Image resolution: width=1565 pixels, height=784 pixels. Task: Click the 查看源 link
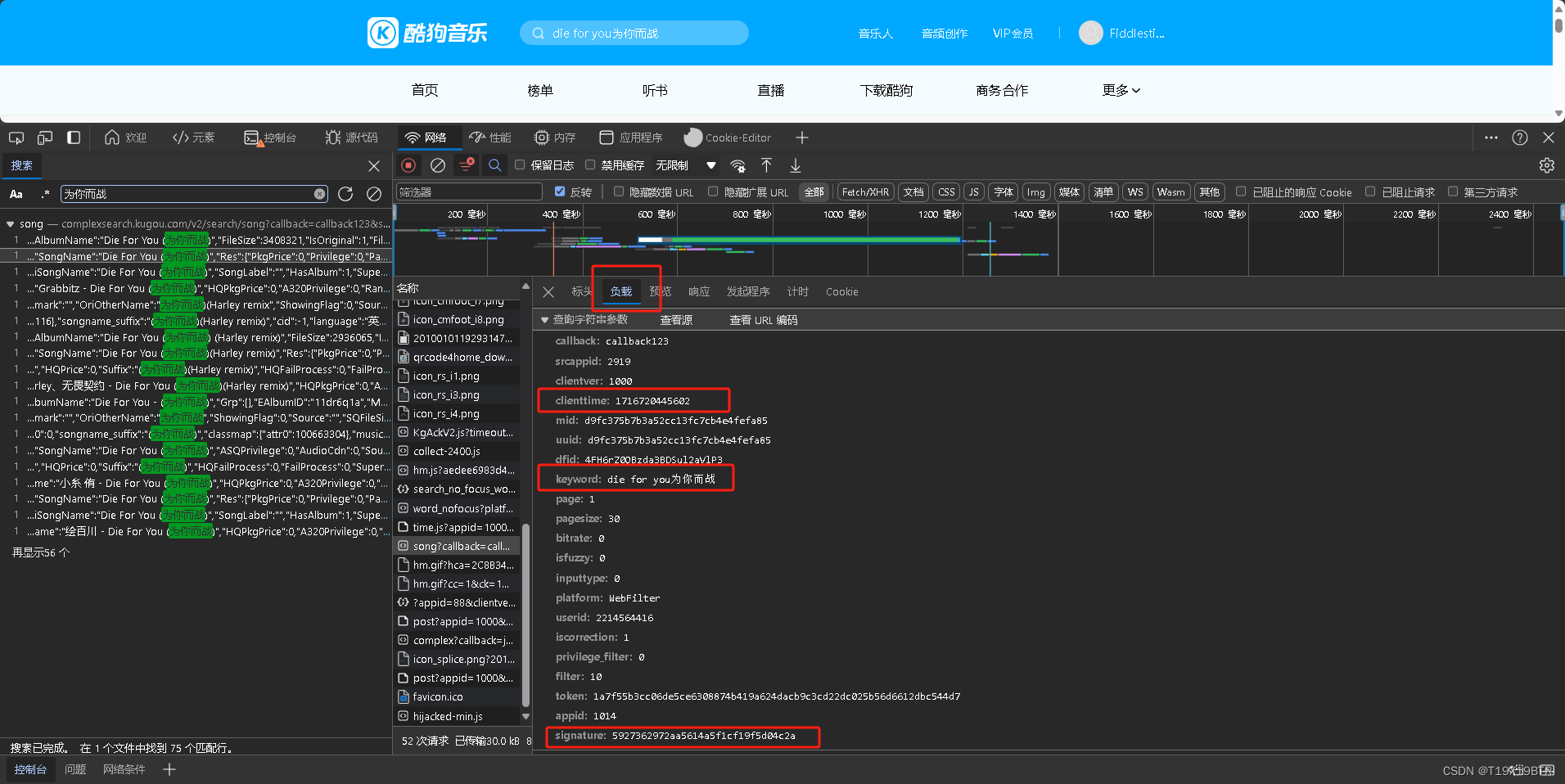(x=676, y=320)
